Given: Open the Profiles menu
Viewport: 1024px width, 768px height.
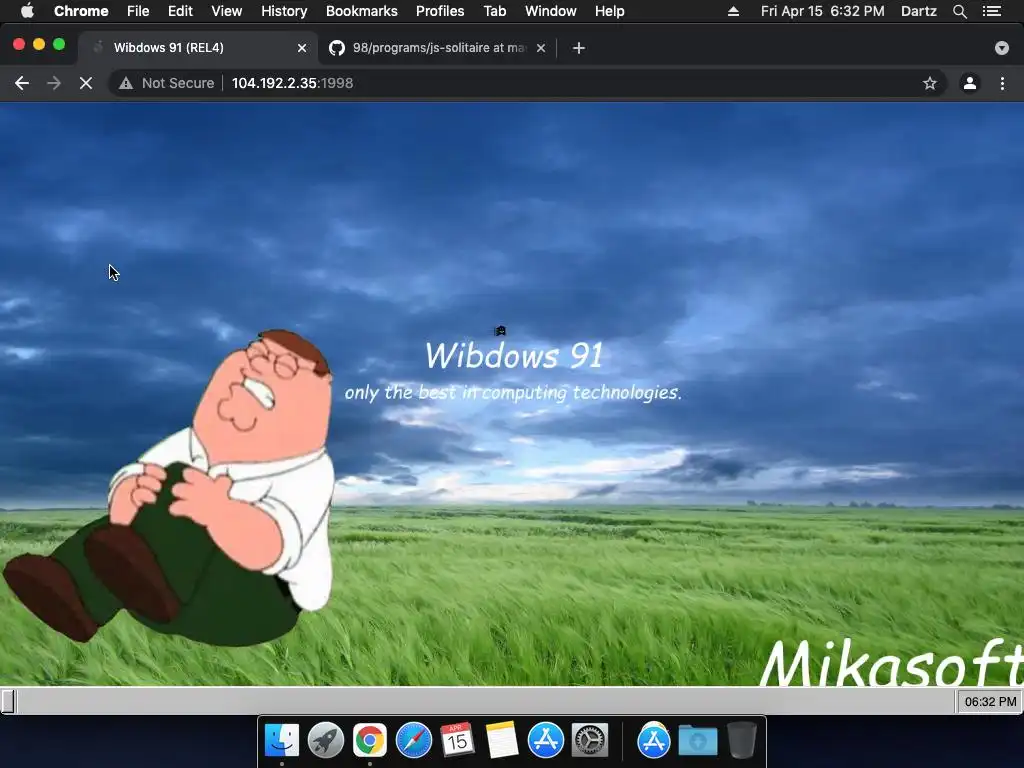Looking at the screenshot, I should click(440, 11).
